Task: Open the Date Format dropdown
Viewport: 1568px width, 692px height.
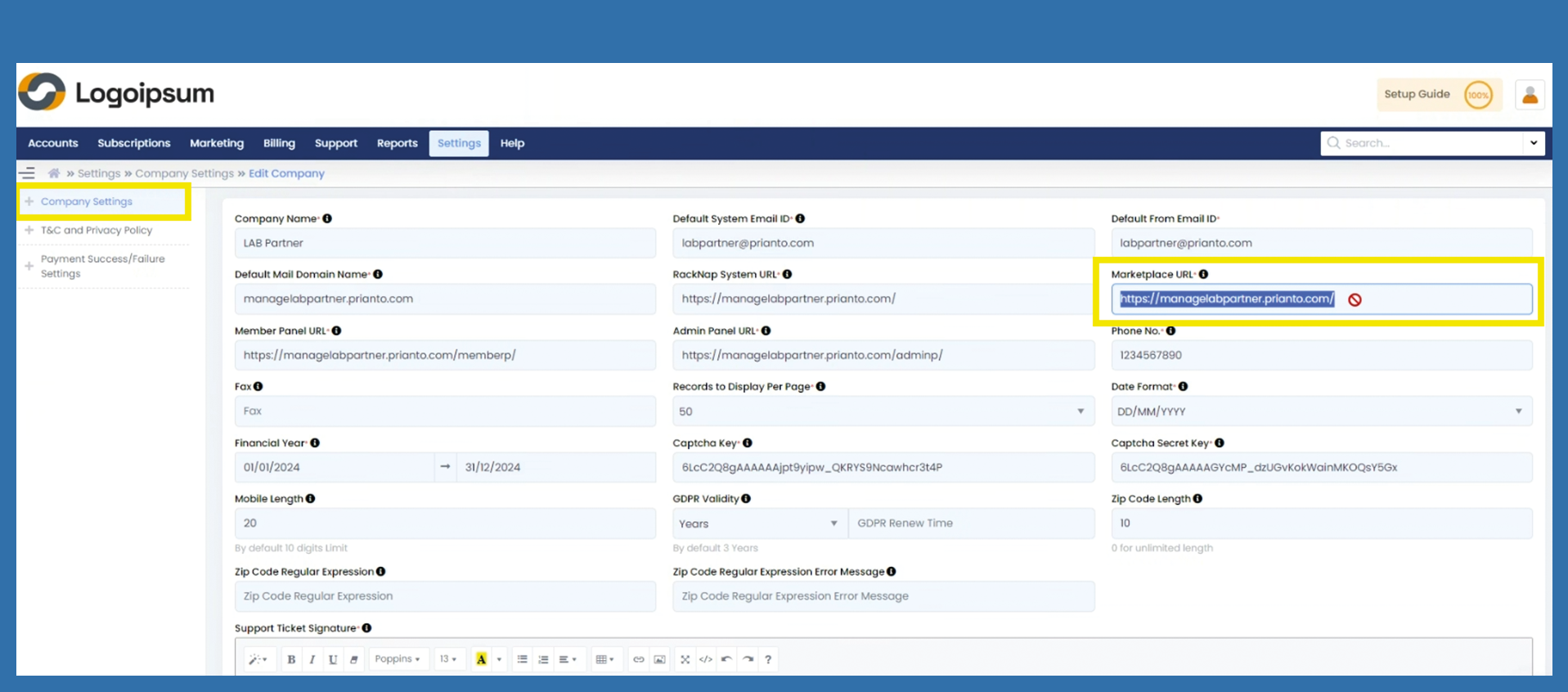Action: coord(1320,411)
